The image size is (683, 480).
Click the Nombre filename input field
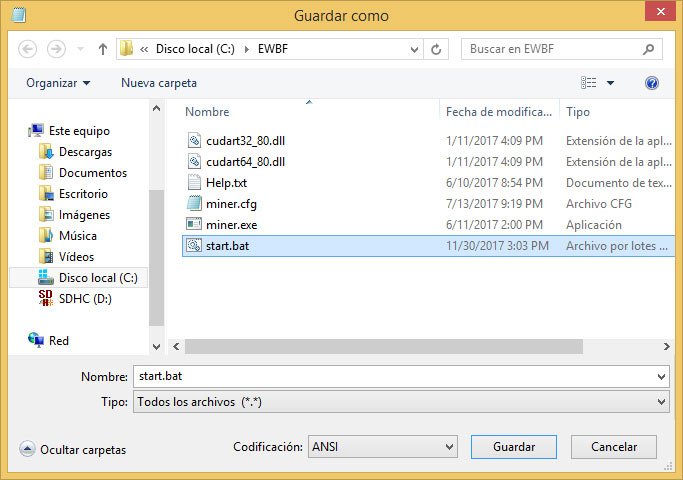pos(396,376)
